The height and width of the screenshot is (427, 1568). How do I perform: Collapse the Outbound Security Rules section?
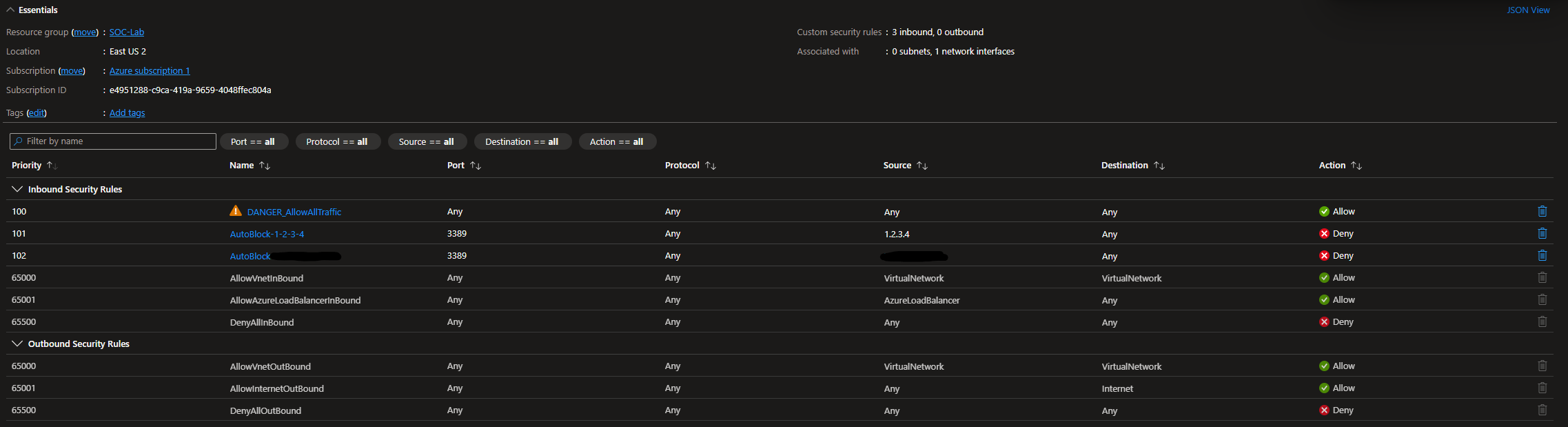(17, 344)
